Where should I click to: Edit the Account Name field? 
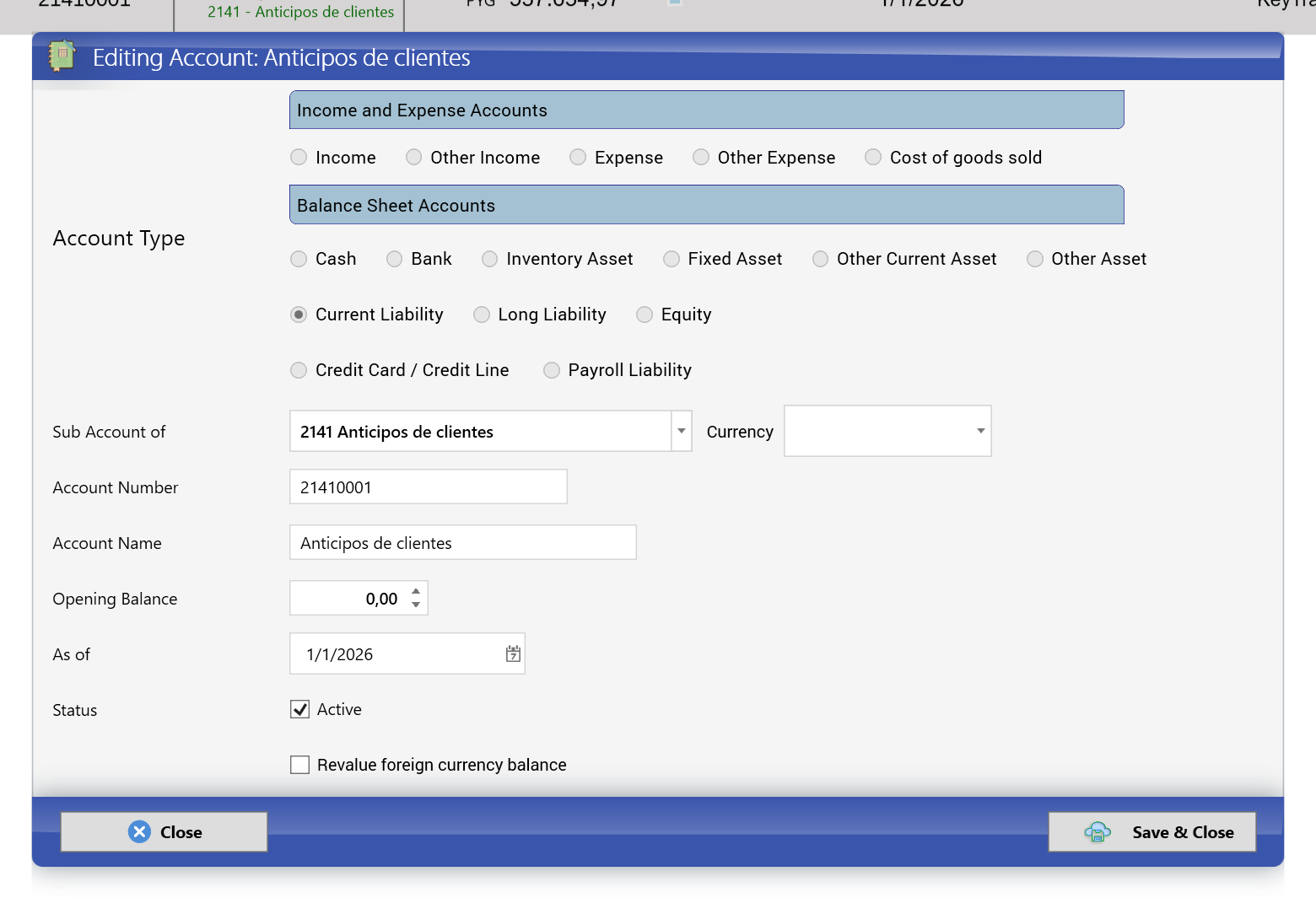pyautogui.click(x=463, y=542)
